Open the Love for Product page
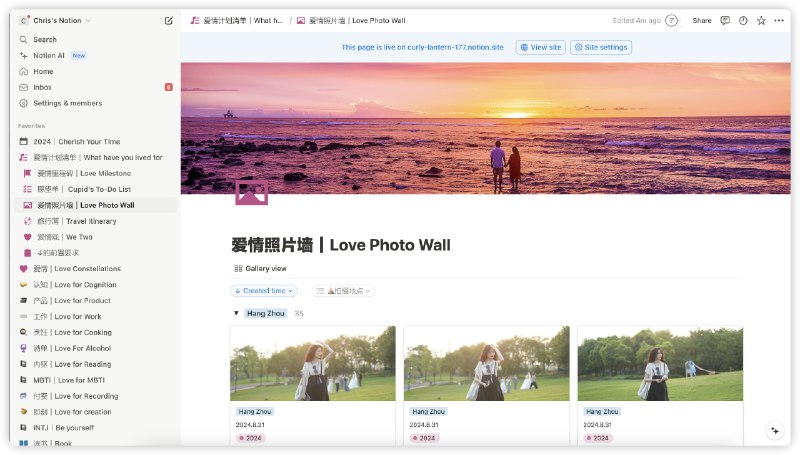This screenshot has width=800, height=455. [x=72, y=300]
